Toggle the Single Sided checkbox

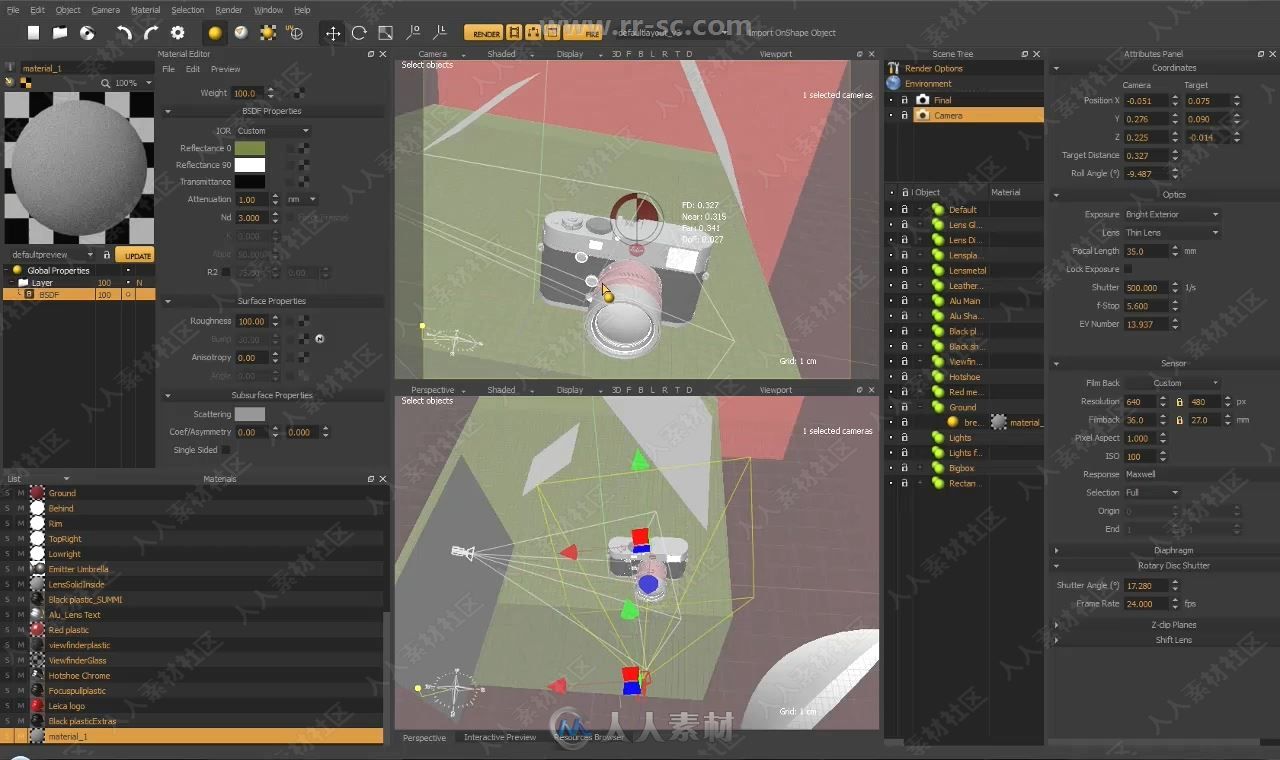(x=226, y=450)
